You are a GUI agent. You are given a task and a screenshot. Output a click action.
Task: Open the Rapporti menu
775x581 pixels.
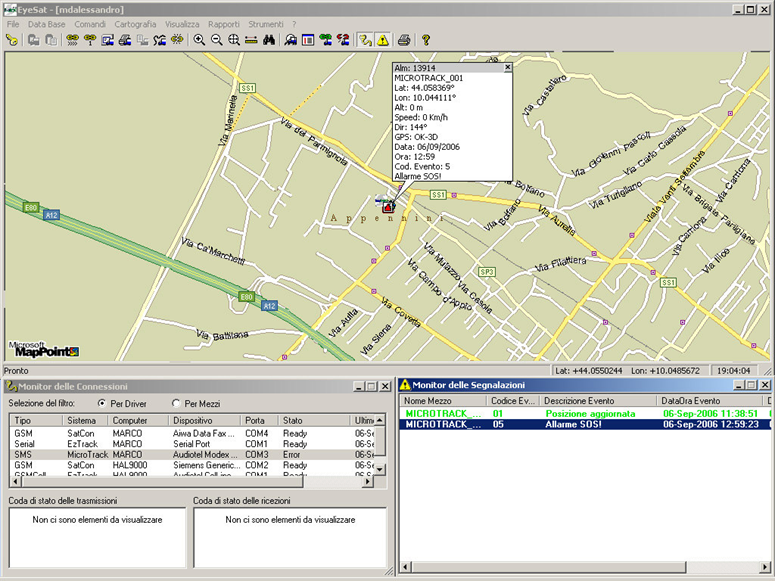(223, 24)
